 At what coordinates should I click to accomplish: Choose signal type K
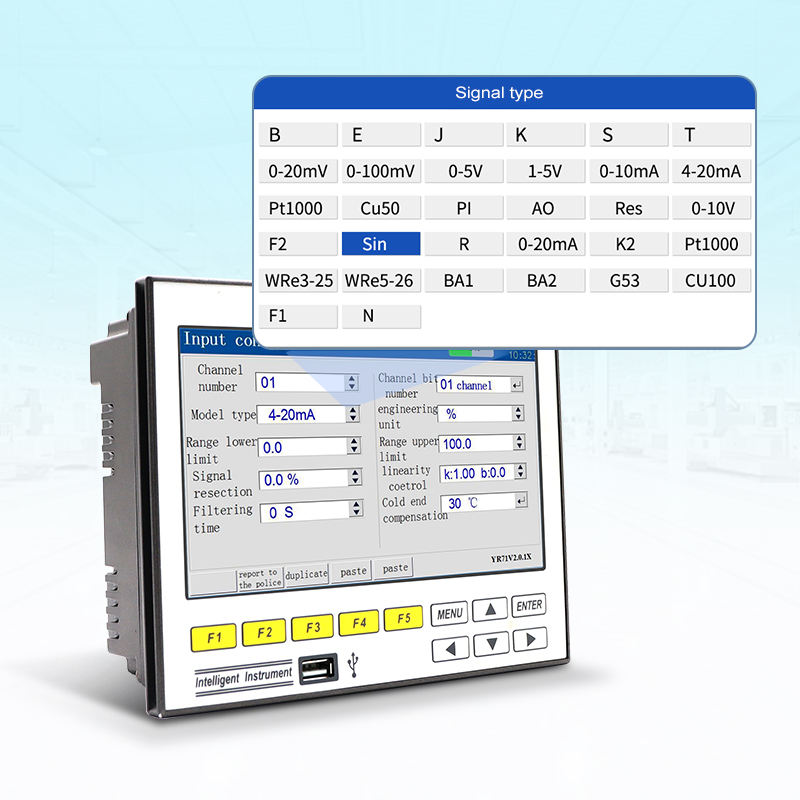point(546,135)
